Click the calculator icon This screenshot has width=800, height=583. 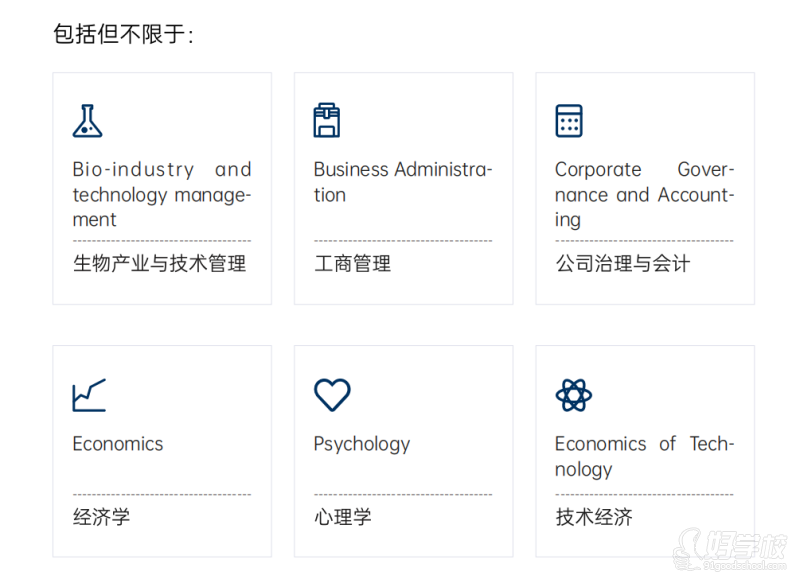click(x=569, y=121)
